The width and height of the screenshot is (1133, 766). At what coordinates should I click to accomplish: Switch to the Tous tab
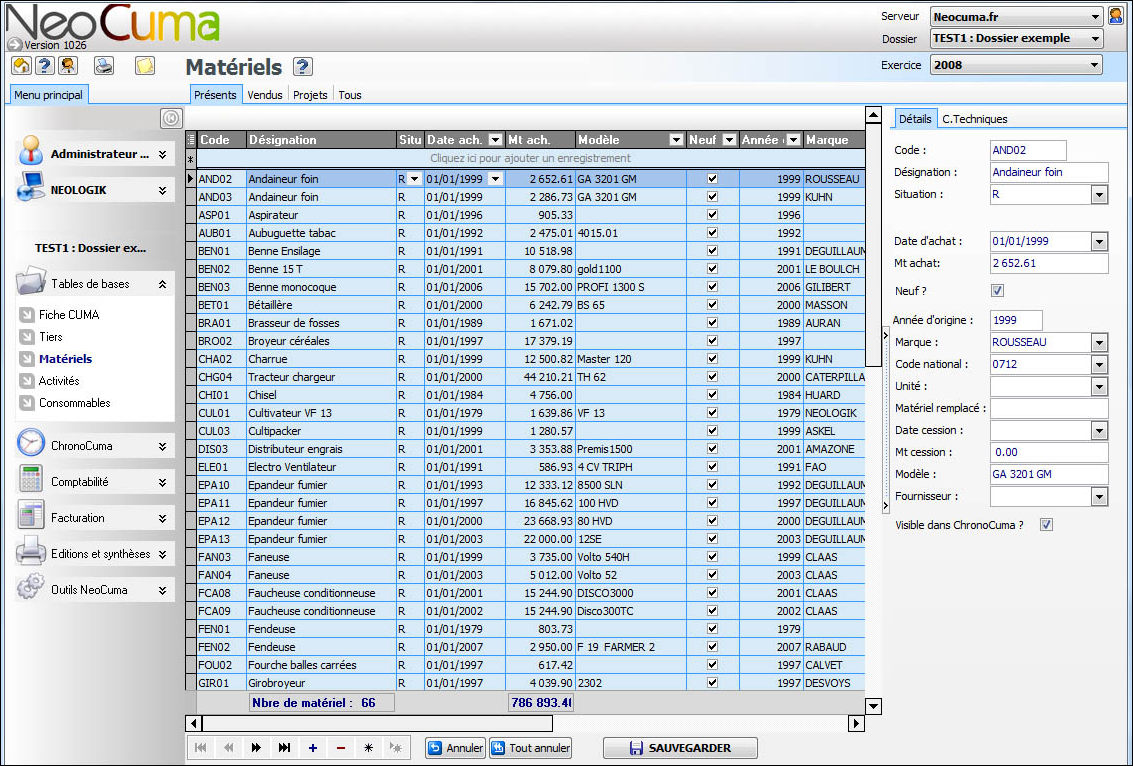point(350,95)
